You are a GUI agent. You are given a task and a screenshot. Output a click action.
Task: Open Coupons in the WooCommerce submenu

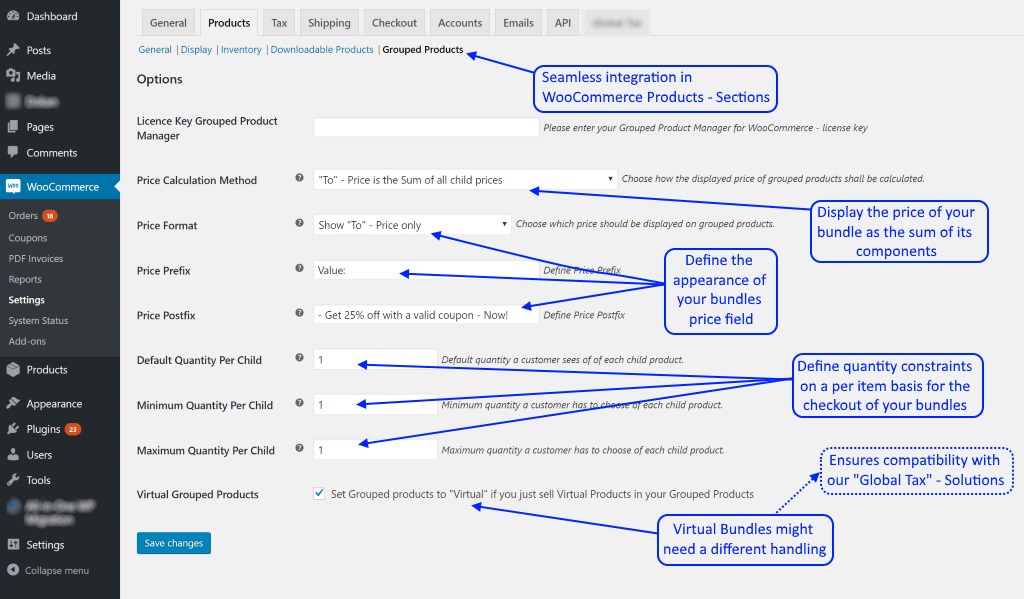pyautogui.click(x=27, y=238)
